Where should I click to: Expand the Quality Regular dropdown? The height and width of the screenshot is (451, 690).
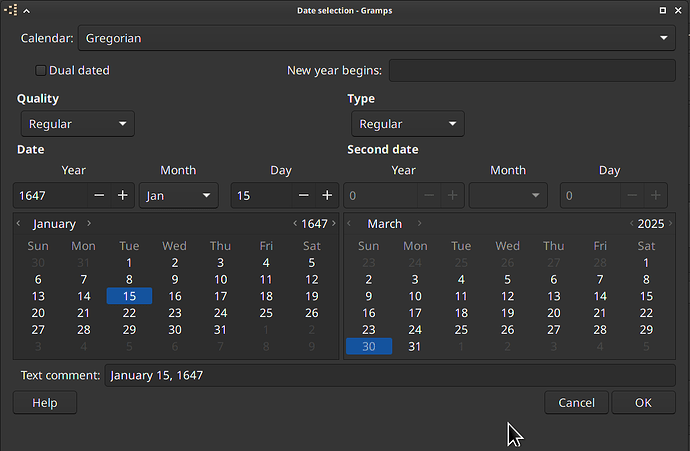[78, 124]
